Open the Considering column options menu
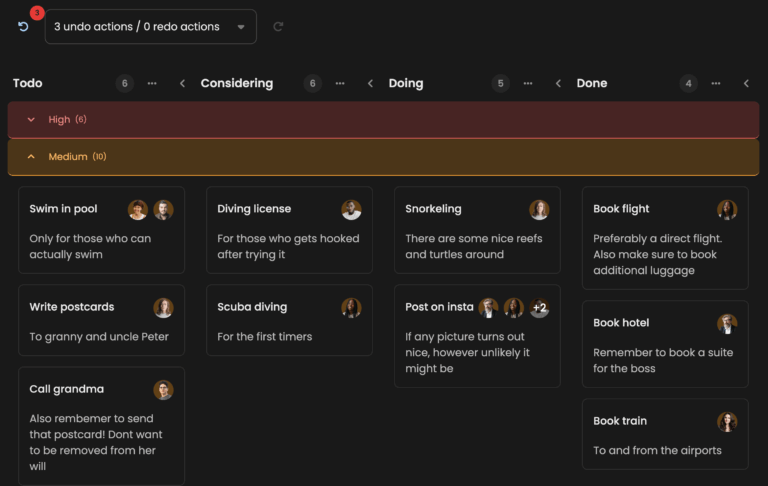 pos(340,83)
